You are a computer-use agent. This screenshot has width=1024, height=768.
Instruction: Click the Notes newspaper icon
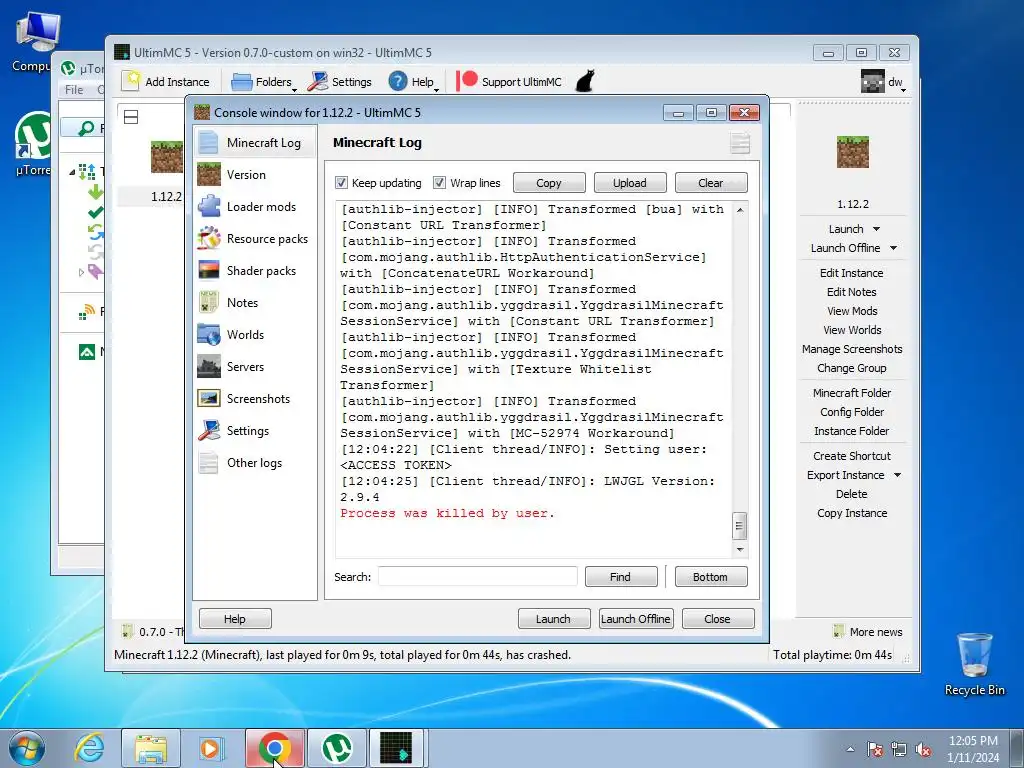coord(208,302)
